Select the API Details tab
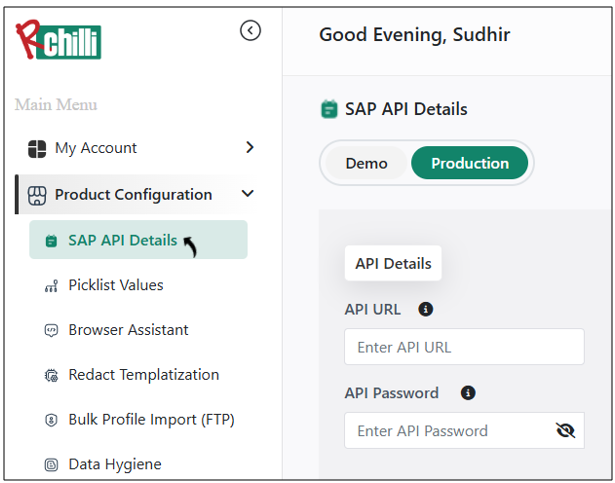Viewport: 615px width, 483px height. 393,264
